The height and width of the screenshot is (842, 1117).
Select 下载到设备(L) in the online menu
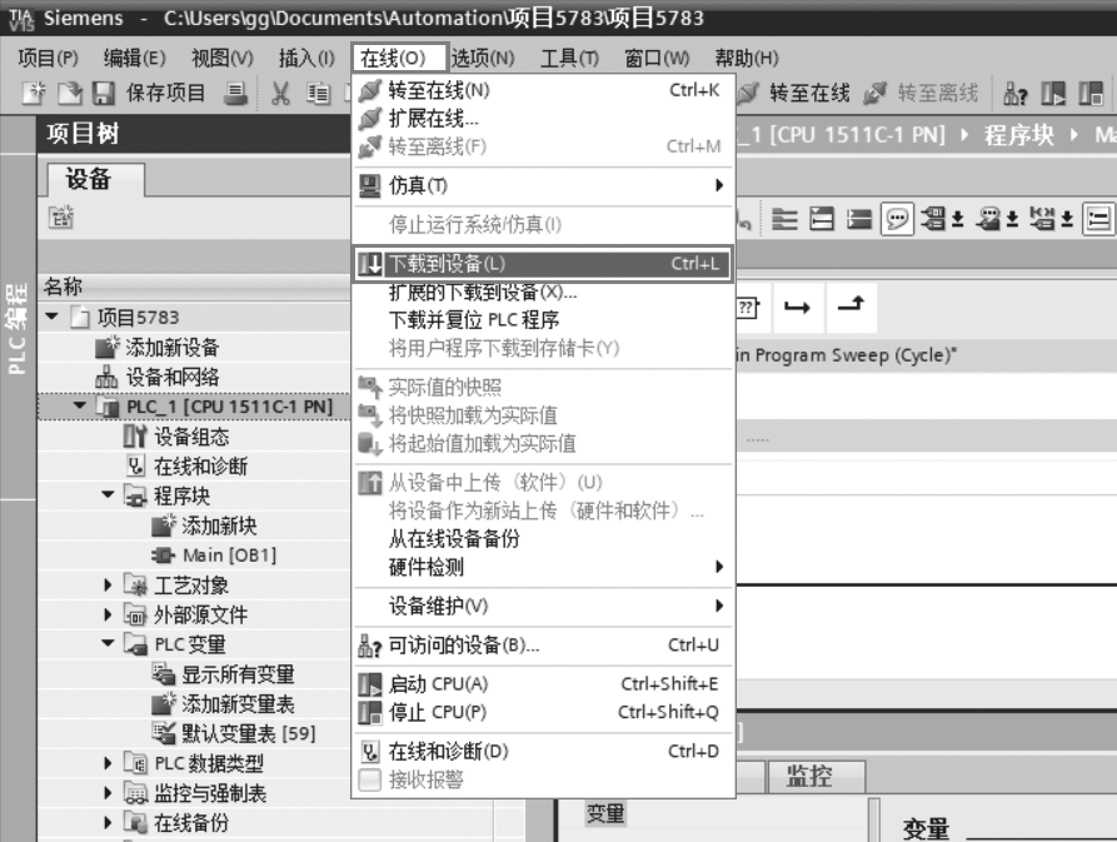pyautogui.click(x=543, y=264)
